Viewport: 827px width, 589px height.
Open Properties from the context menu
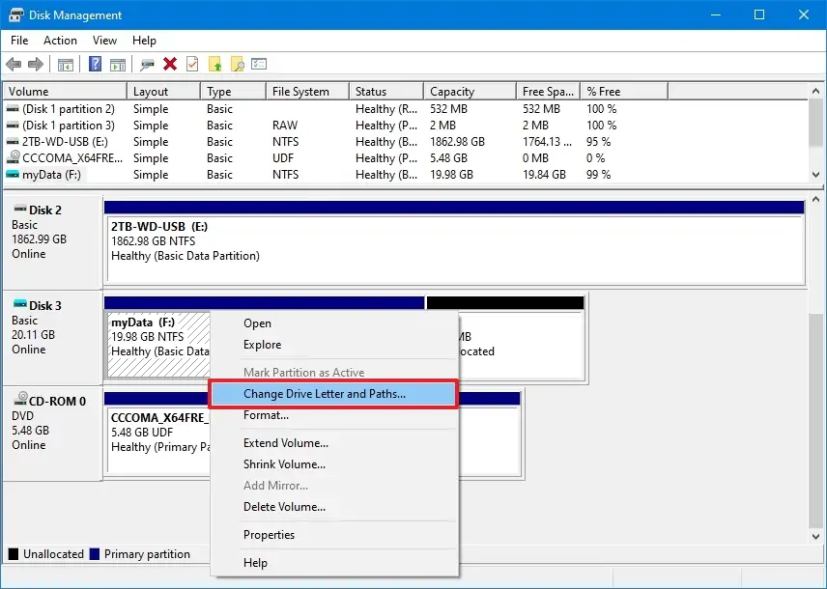pos(269,535)
